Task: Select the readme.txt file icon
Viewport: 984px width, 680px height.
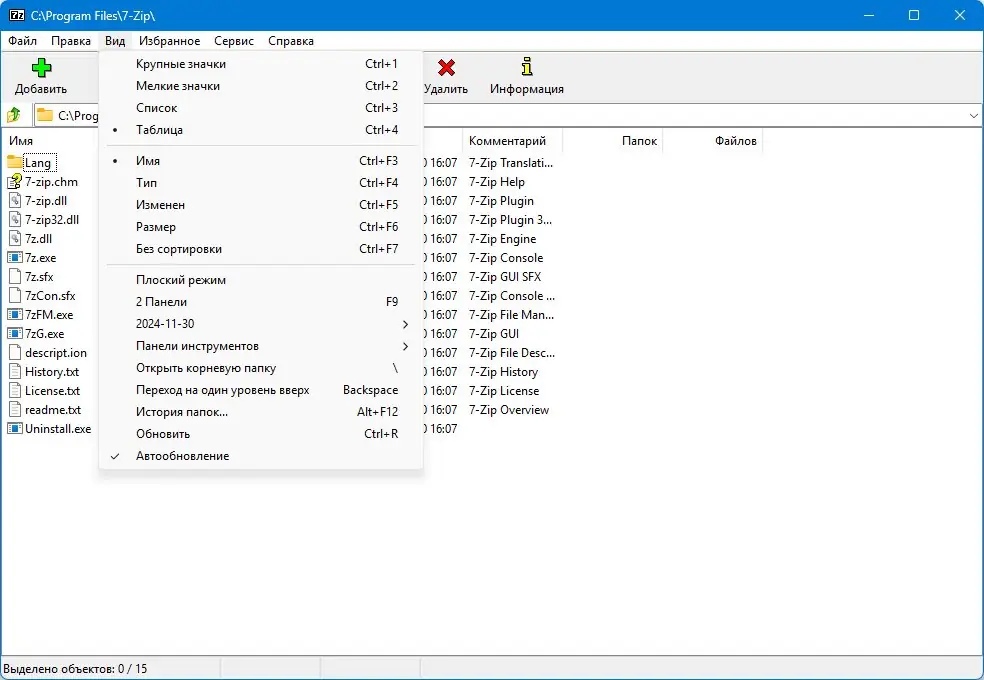Action: point(14,410)
